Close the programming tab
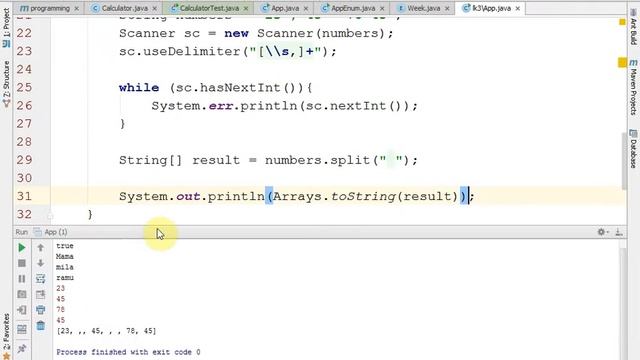Screen dimensions: 640x360 [76, 9]
